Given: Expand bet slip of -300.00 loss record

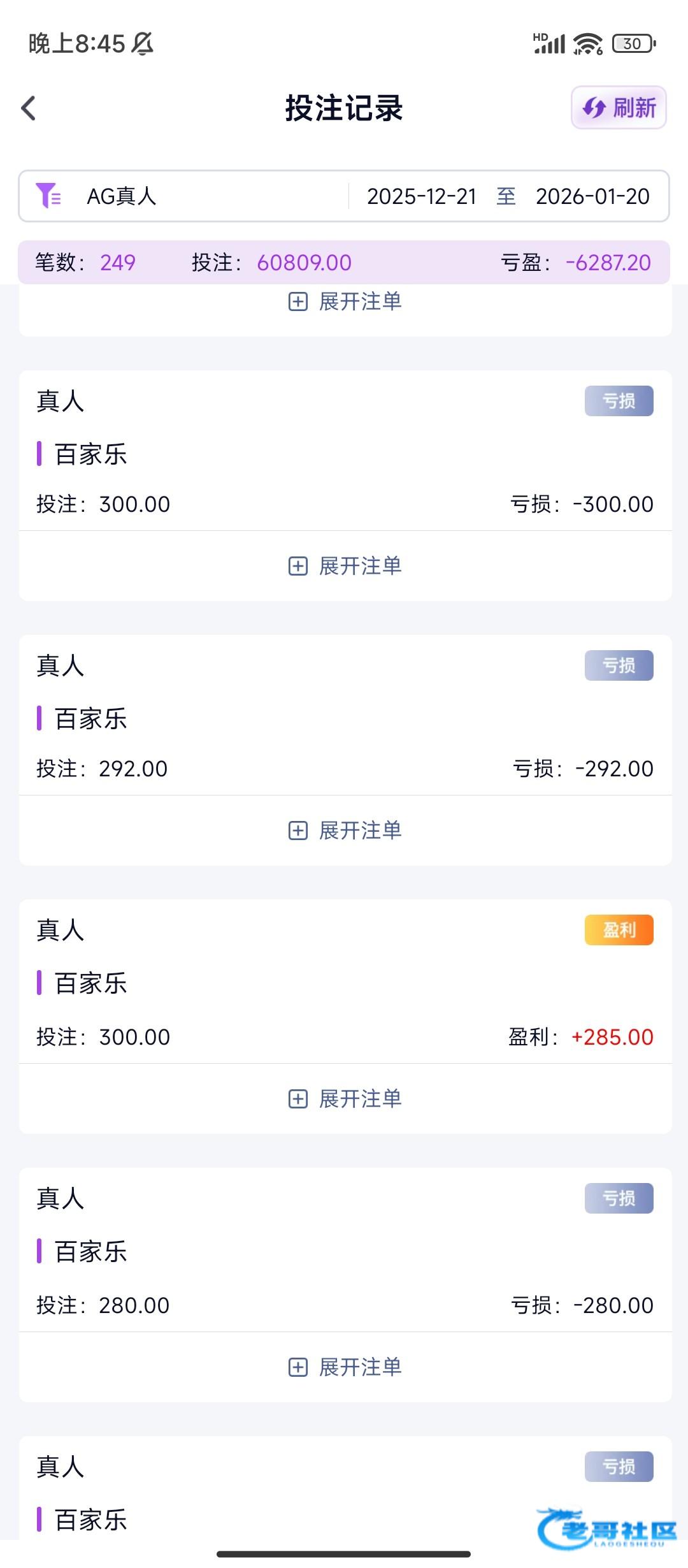Looking at the screenshot, I should (345, 566).
